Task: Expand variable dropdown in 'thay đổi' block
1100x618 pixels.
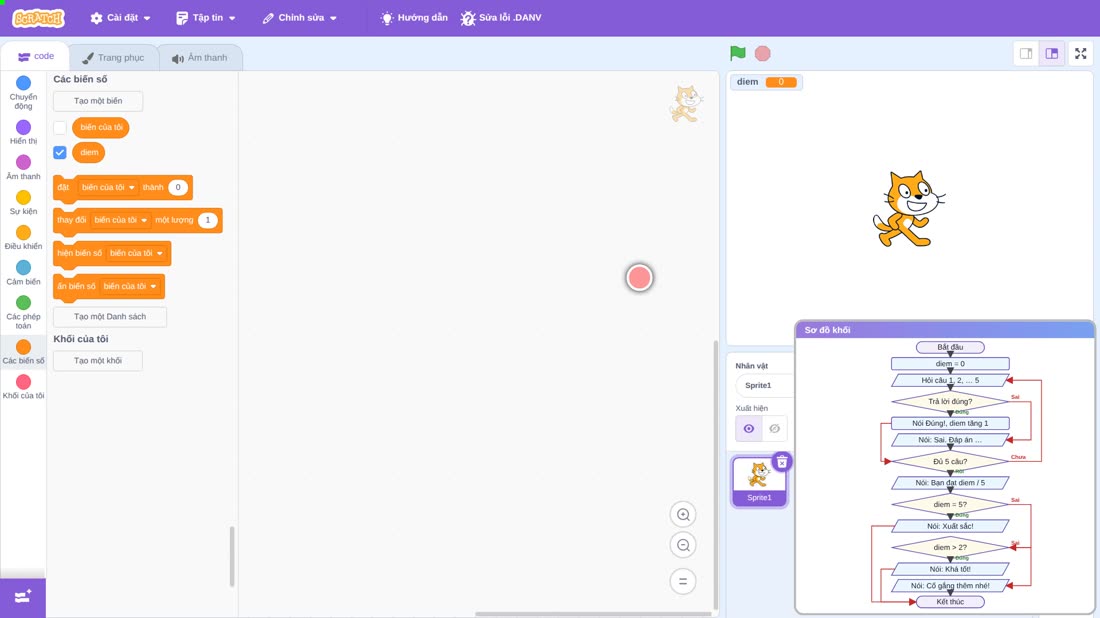Action: point(121,220)
